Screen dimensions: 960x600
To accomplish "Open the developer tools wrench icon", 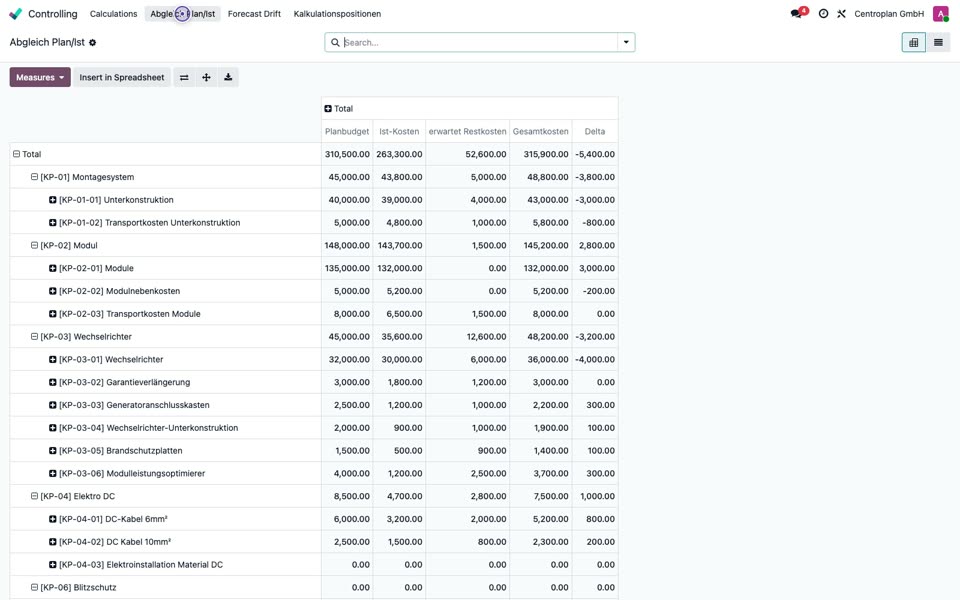I will pos(841,13).
